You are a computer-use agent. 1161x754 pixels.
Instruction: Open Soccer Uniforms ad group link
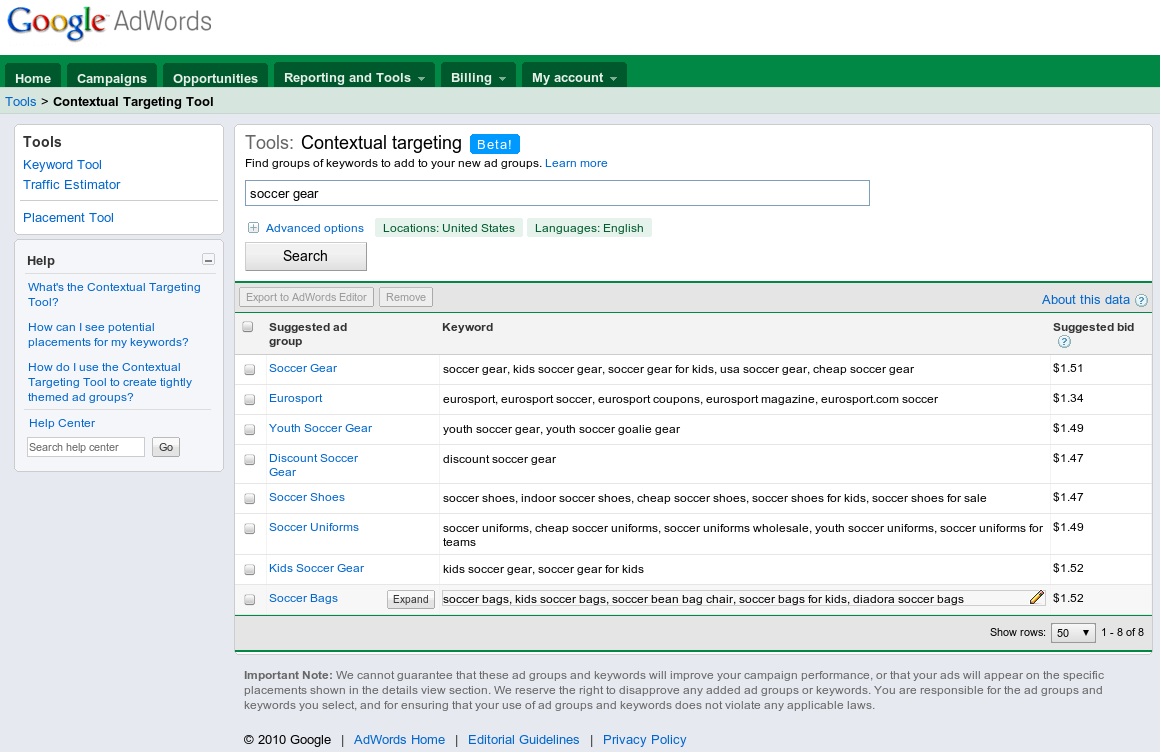click(x=313, y=527)
